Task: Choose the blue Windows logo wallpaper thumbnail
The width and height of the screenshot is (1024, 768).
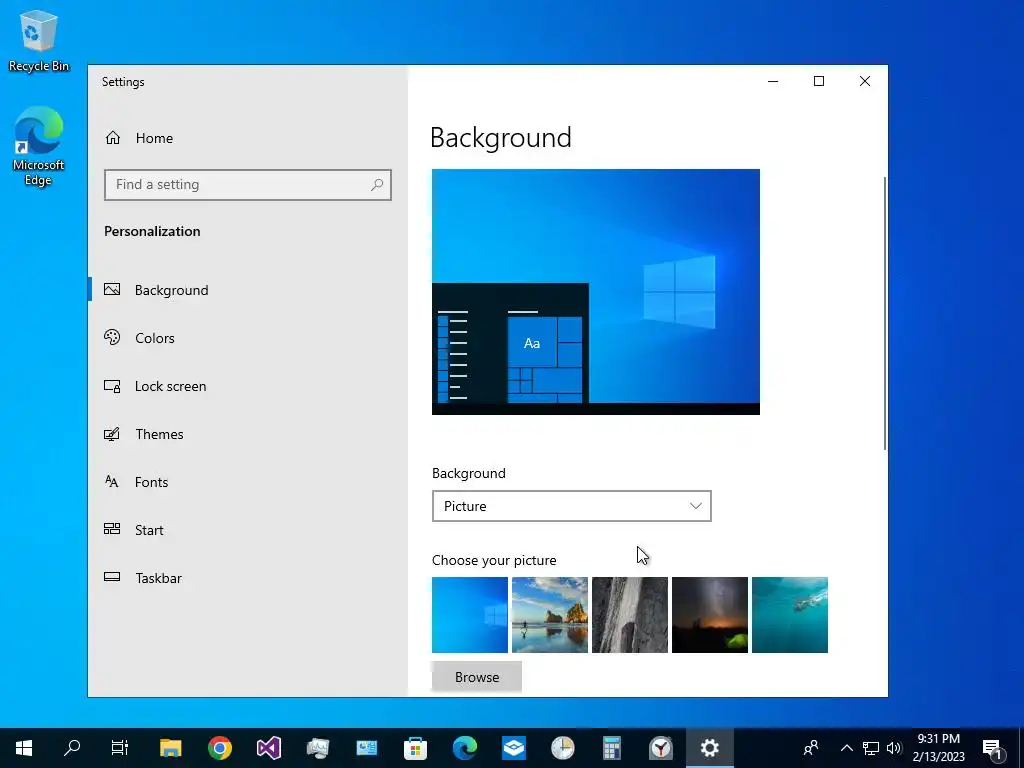Action: [x=470, y=615]
